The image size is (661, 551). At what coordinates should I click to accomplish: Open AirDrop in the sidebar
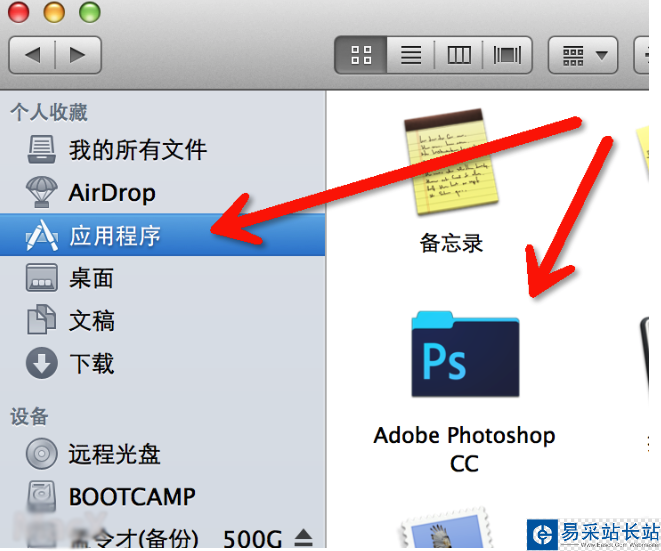pos(162,193)
